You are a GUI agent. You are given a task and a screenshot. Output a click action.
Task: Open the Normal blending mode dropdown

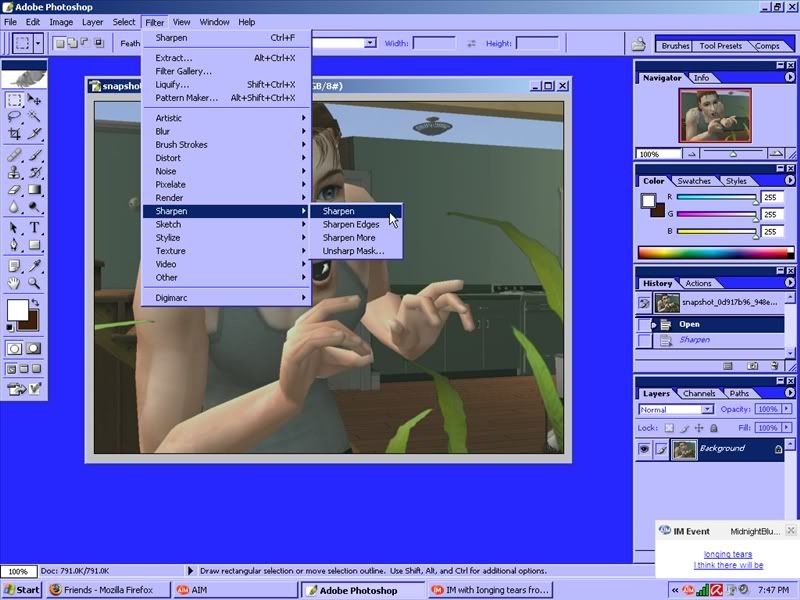pos(676,409)
